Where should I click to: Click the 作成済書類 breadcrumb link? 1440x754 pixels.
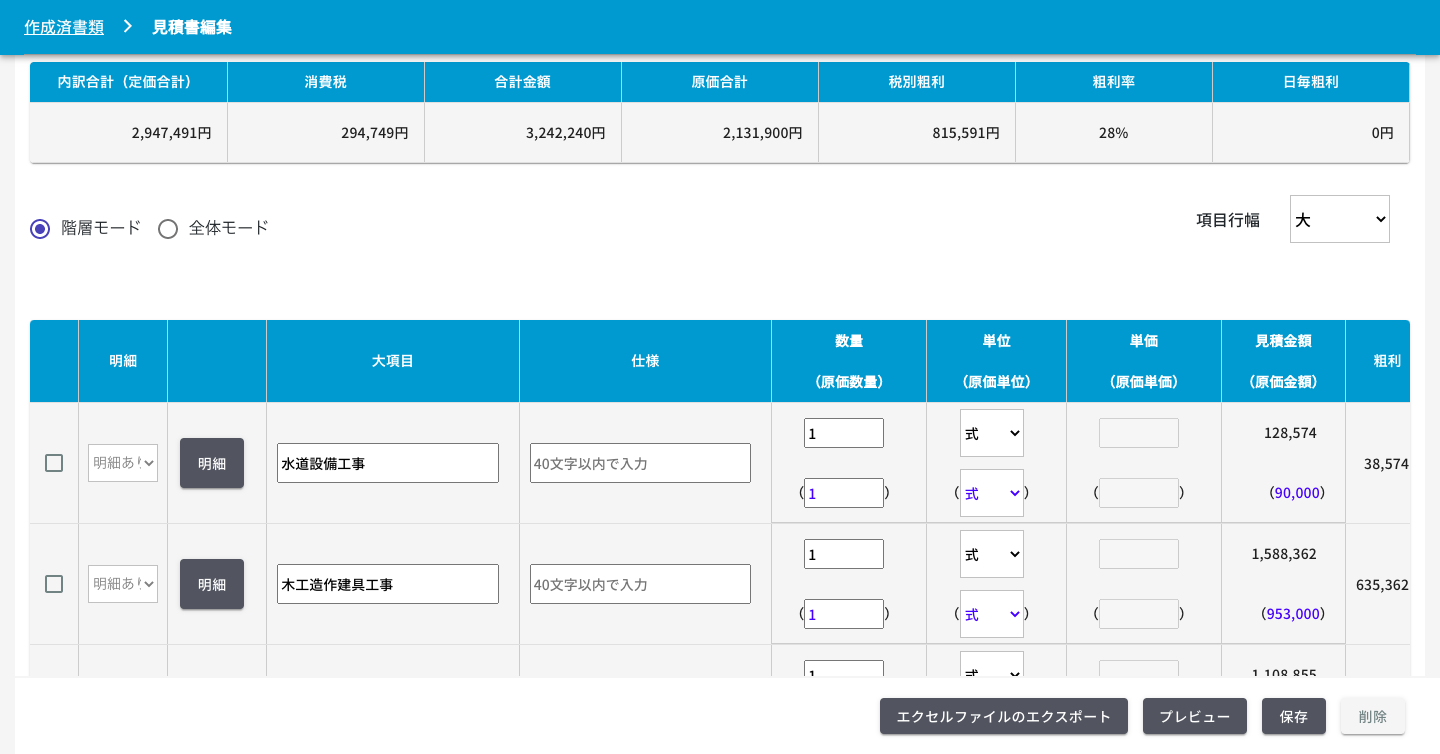pyautogui.click(x=64, y=27)
